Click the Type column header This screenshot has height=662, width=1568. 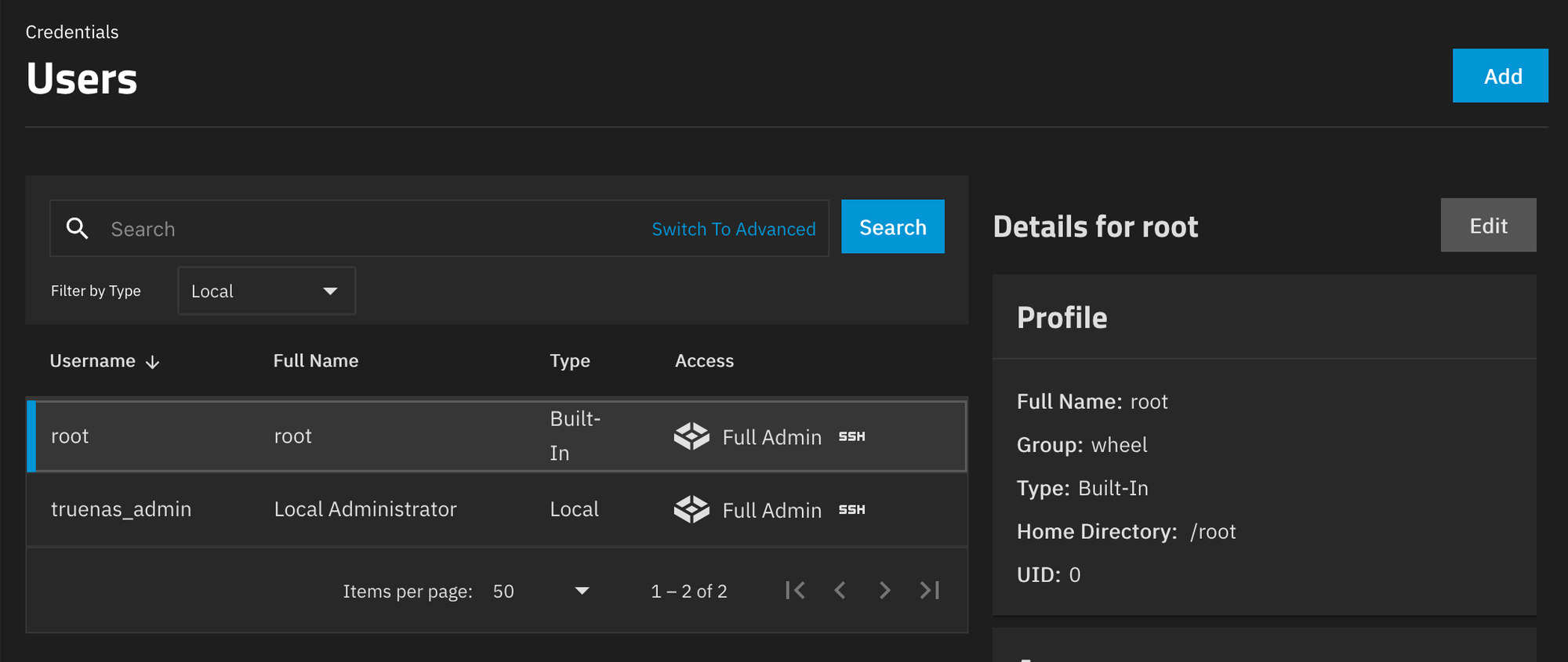point(570,361)
